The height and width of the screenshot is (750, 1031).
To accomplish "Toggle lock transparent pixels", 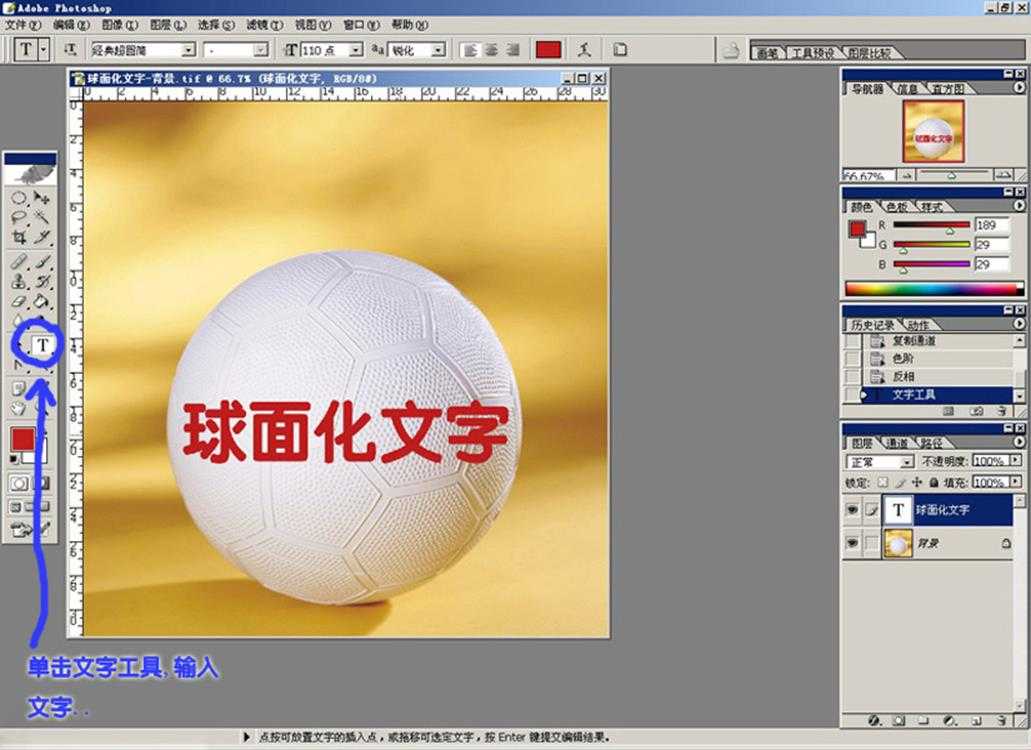I will (883, 482).
